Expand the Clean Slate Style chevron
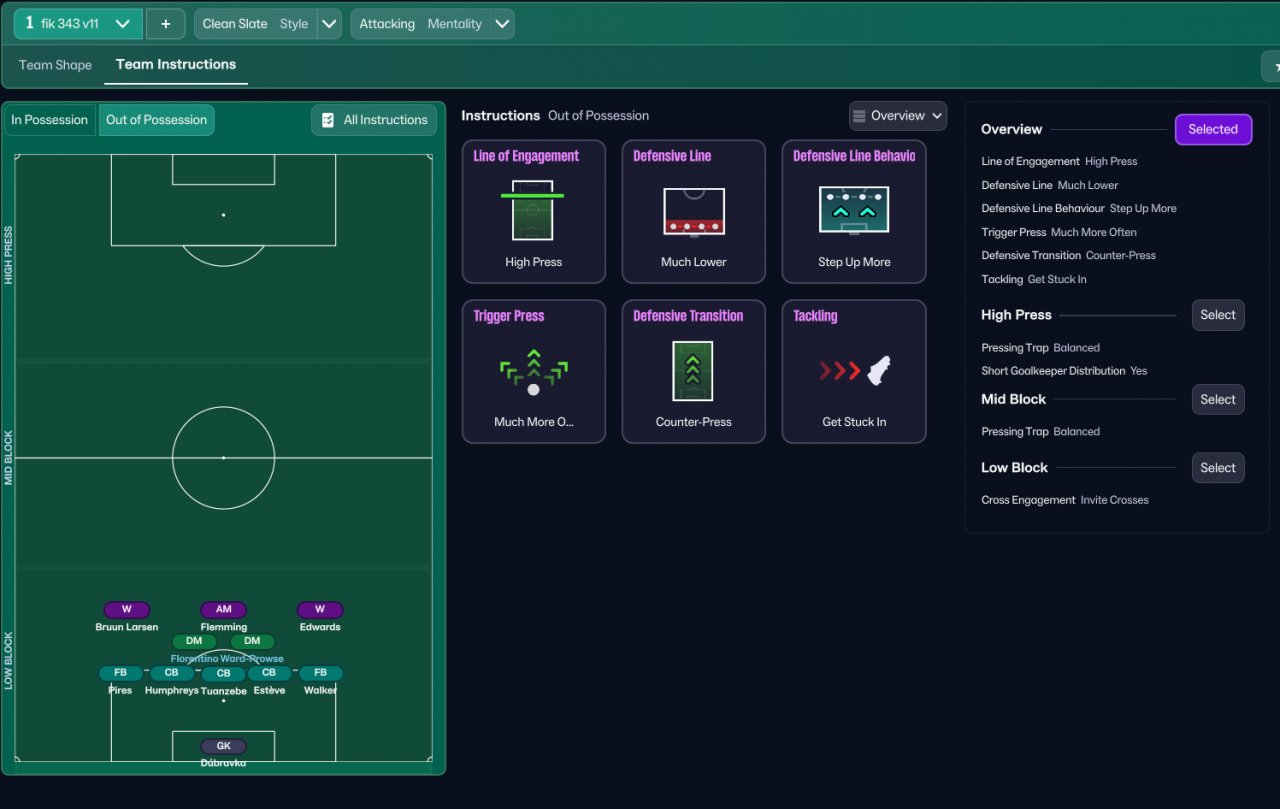The image size is (1280, 809). (330, 24)
